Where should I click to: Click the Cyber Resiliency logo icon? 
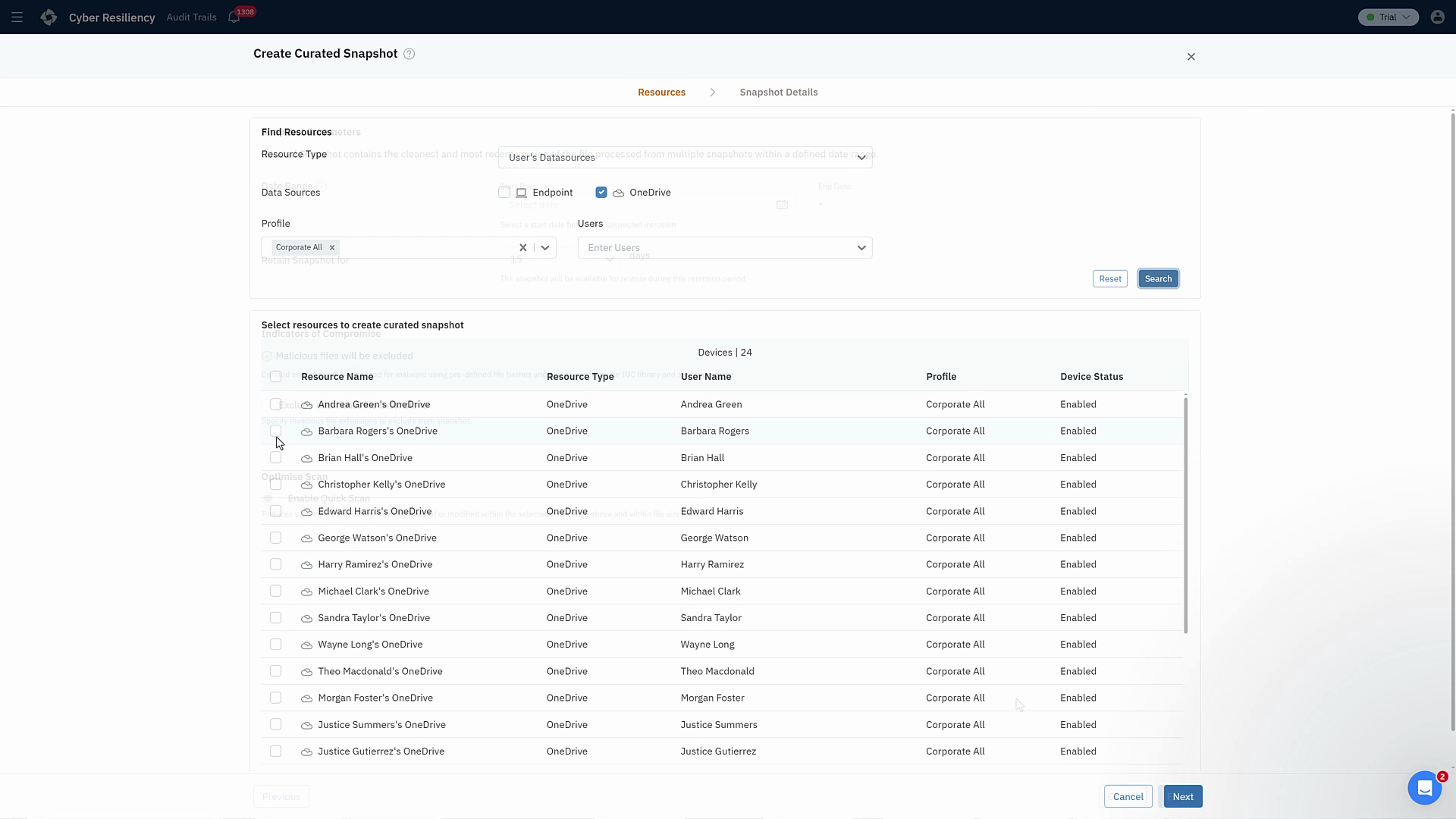click(x=49, y=17)
